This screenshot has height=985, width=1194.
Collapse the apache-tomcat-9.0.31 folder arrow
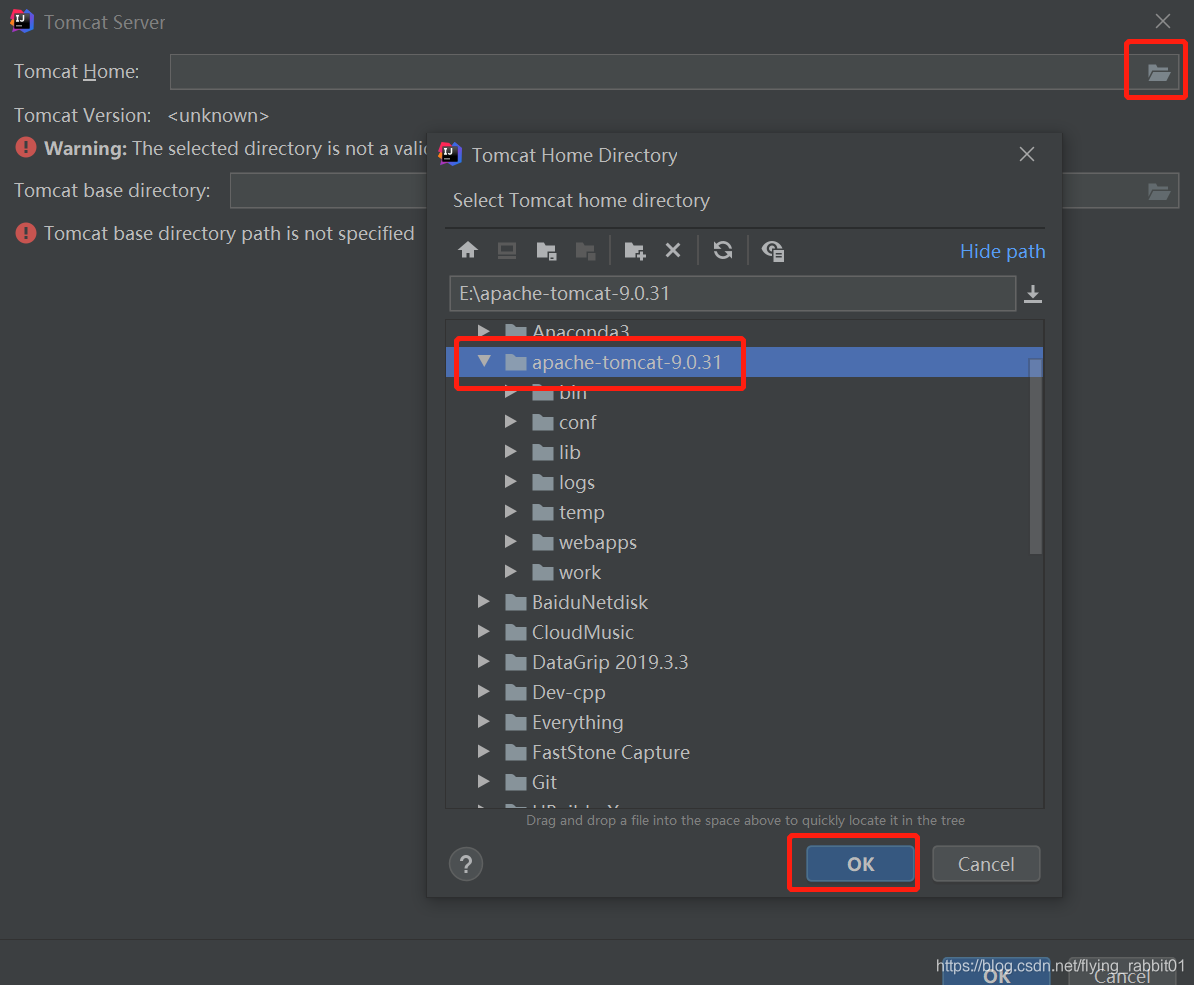coord(484,361)
